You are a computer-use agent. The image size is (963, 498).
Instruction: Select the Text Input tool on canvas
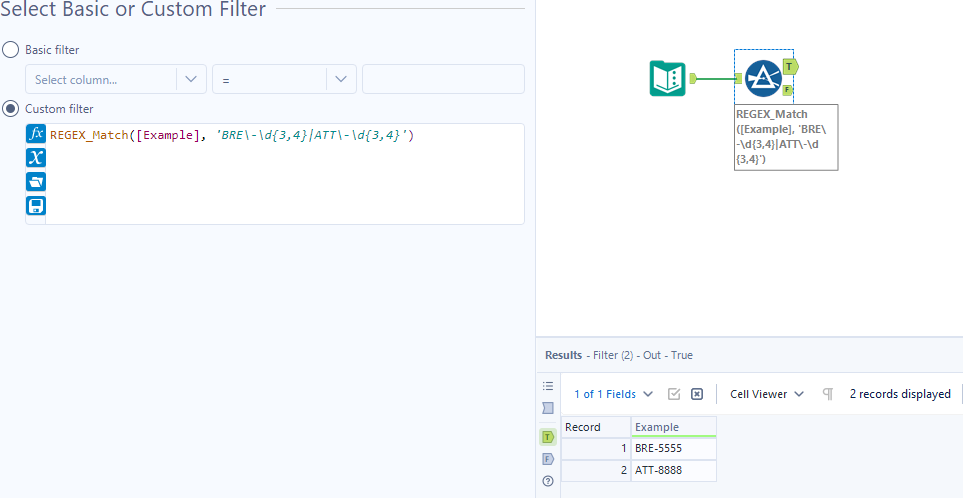[668, 78]
